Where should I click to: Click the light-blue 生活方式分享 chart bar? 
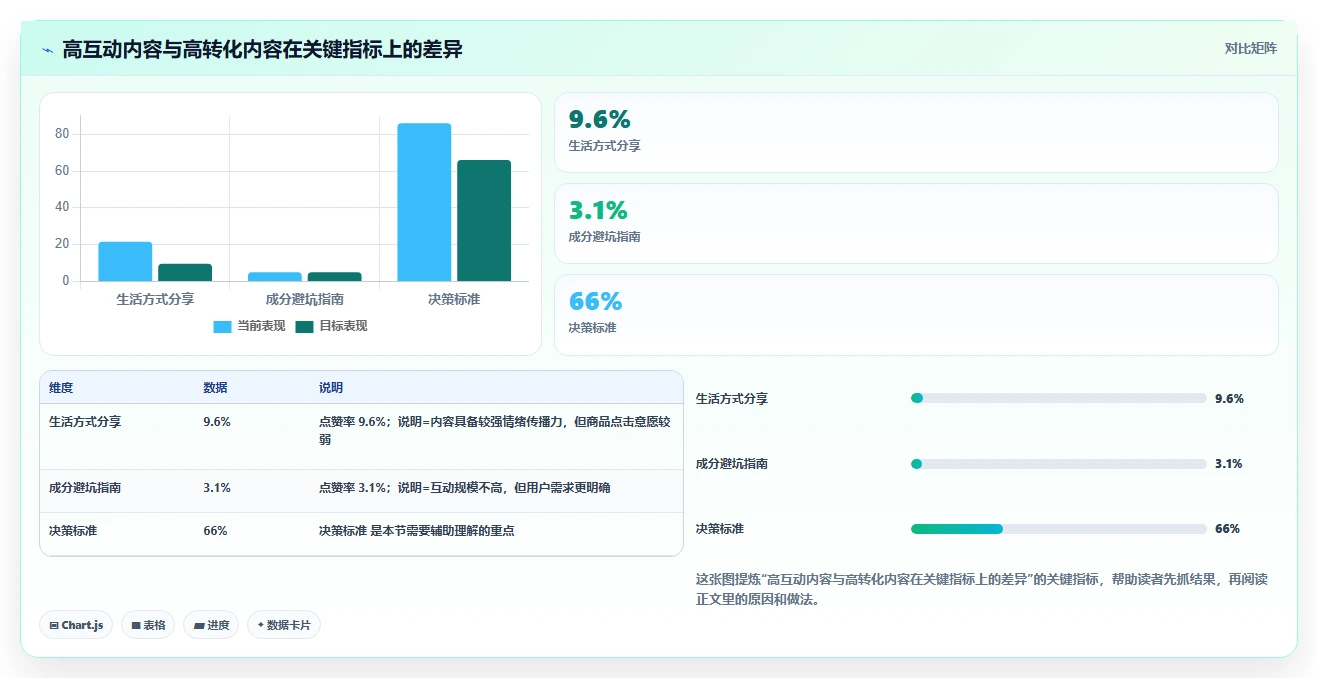pos(125,262)
